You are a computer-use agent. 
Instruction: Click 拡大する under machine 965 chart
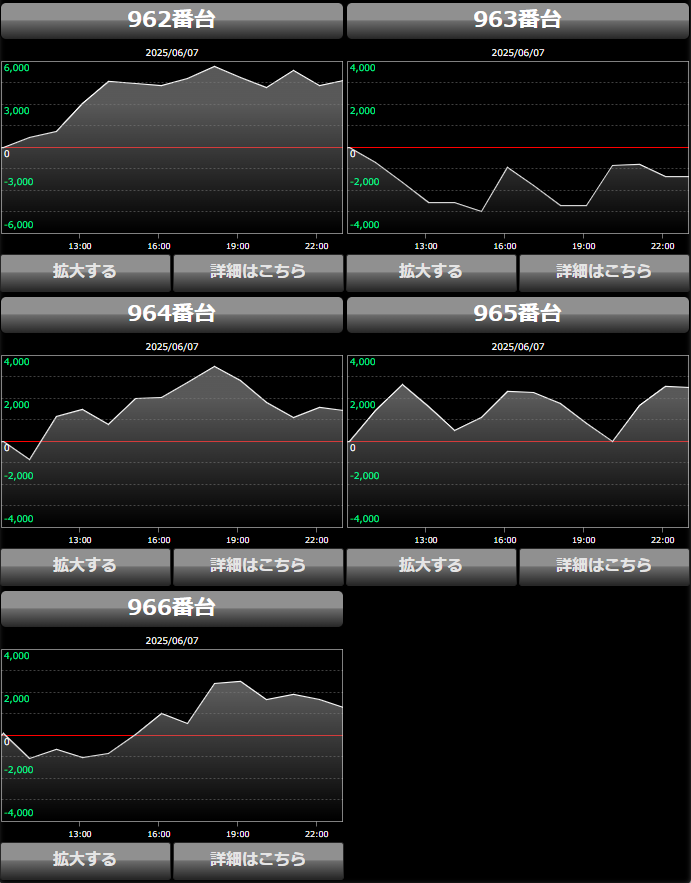pos(431,567)
